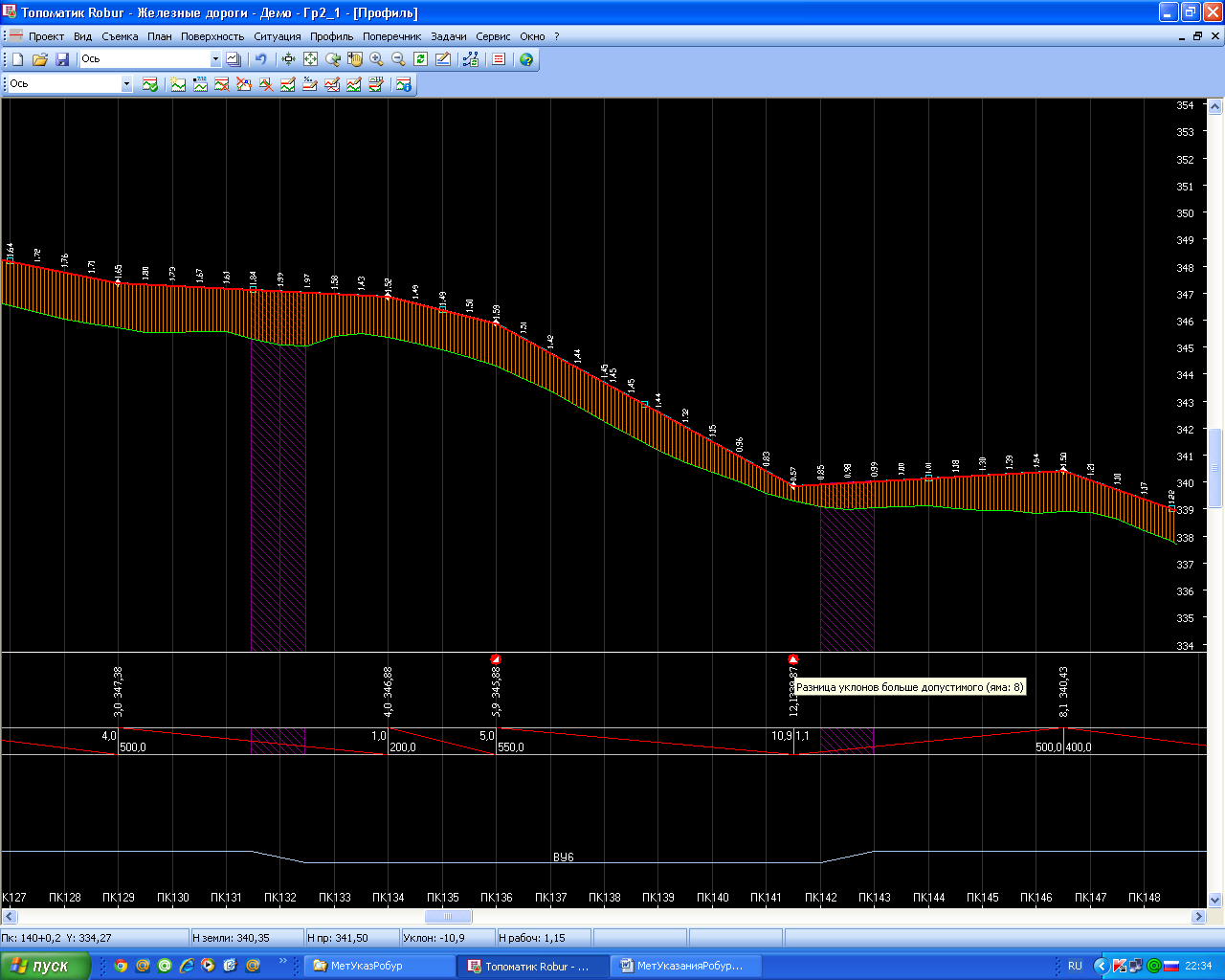This screenshot has height=980, width=1225.
Task: Click the ВУ6 label in the plan band
Action: pyautogui.click(x=564, y=857)
